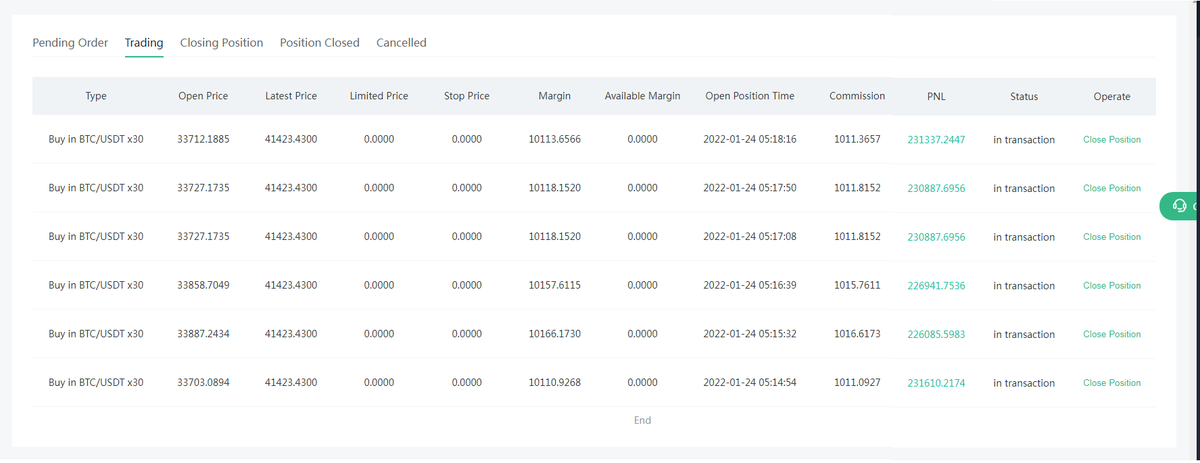Image resolution: width=1200 pixels, height=463 pixels.
Task: Select PNL value 230887.6956 of 05:17:50 order
Action: coord(936,188)
